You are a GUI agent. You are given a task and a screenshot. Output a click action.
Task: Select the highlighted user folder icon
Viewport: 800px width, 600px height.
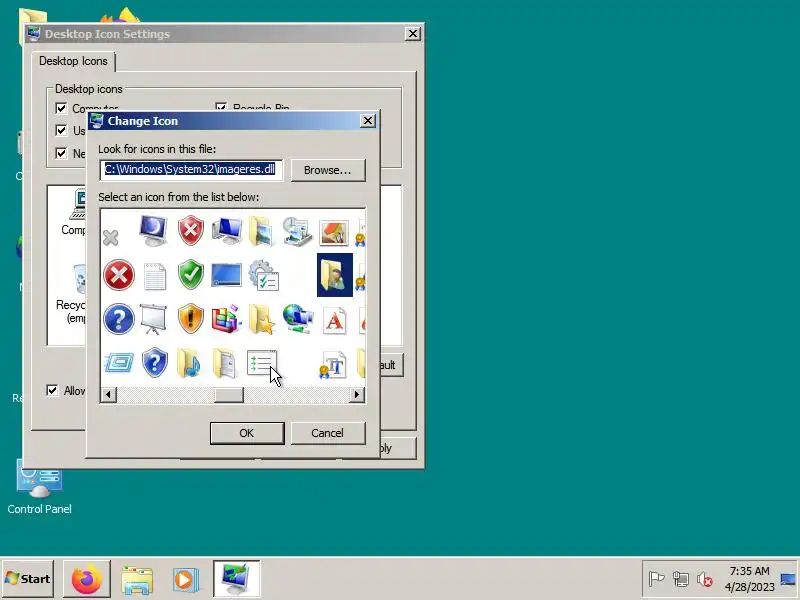(x=335, y=275)
